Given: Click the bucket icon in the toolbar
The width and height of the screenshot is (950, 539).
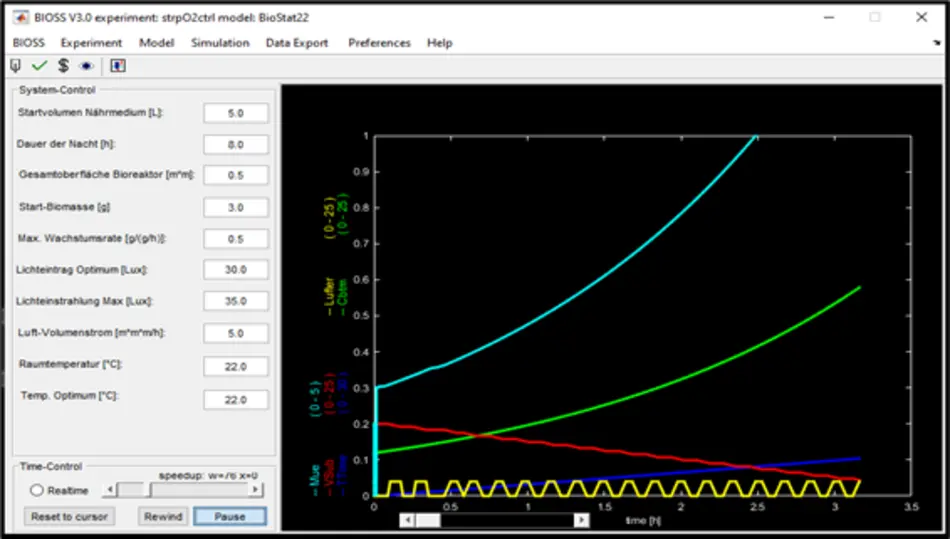Looking at the screenshot, I should [15, 66].
